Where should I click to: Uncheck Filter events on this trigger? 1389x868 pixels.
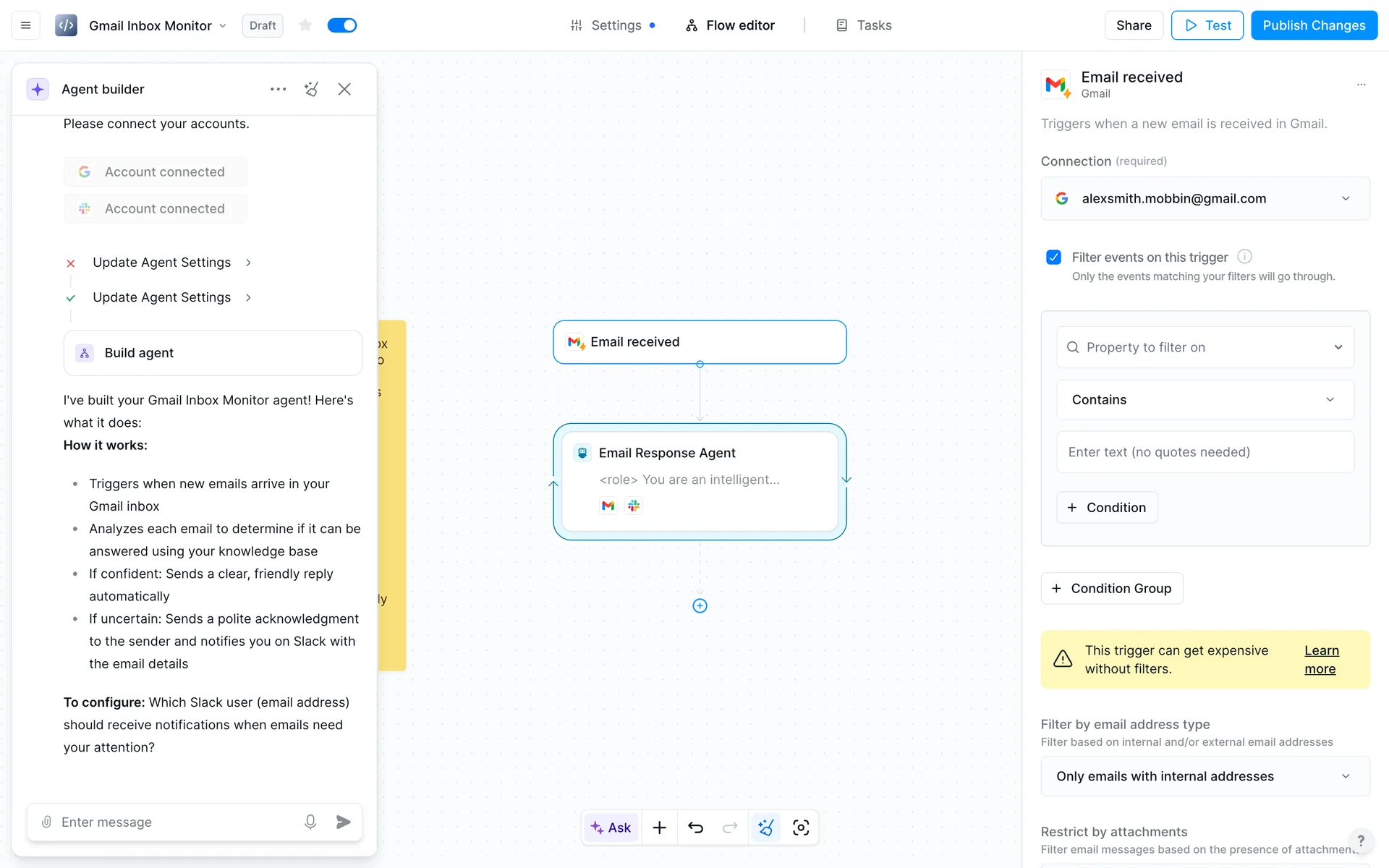tap(1053, 258)
